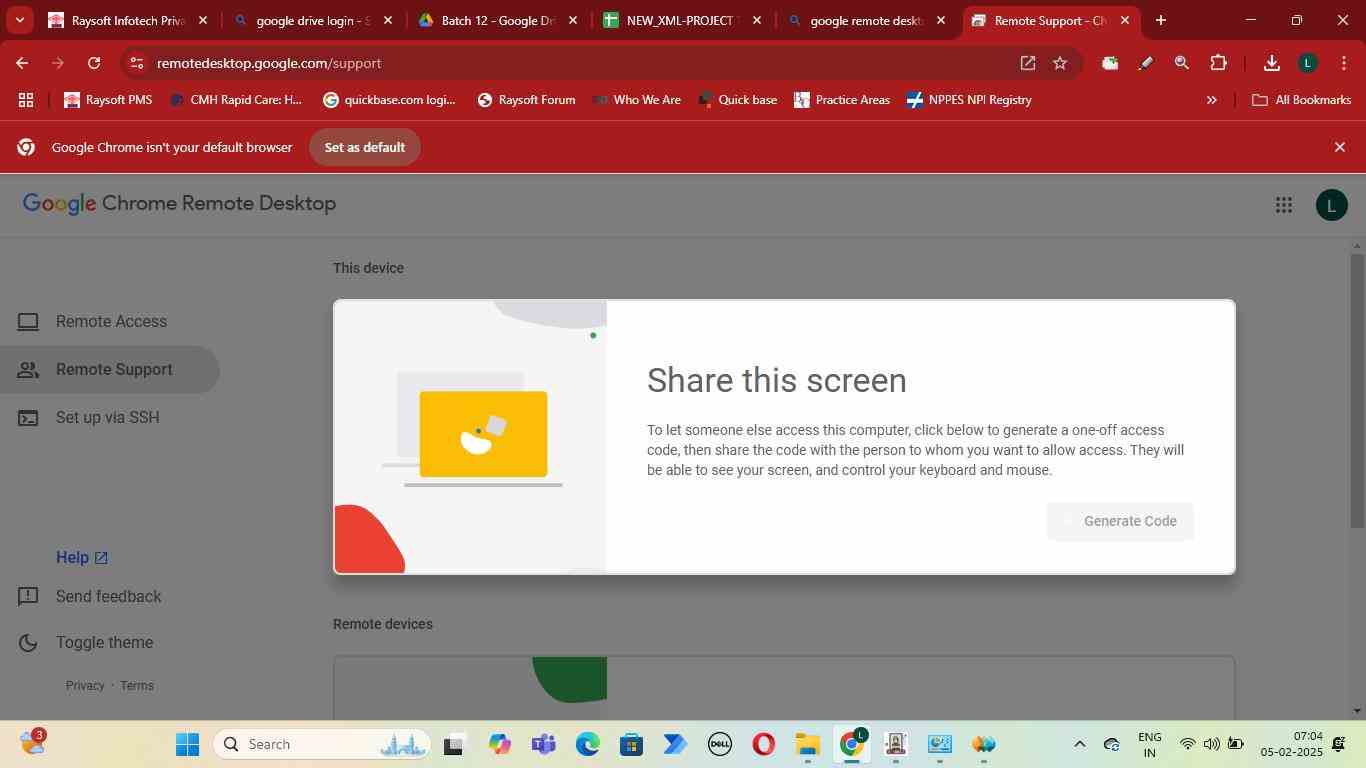The image size is (1366, 768).
Task: Open Windows Start menu
Action: pyautogui.click(x=187, y=744)
